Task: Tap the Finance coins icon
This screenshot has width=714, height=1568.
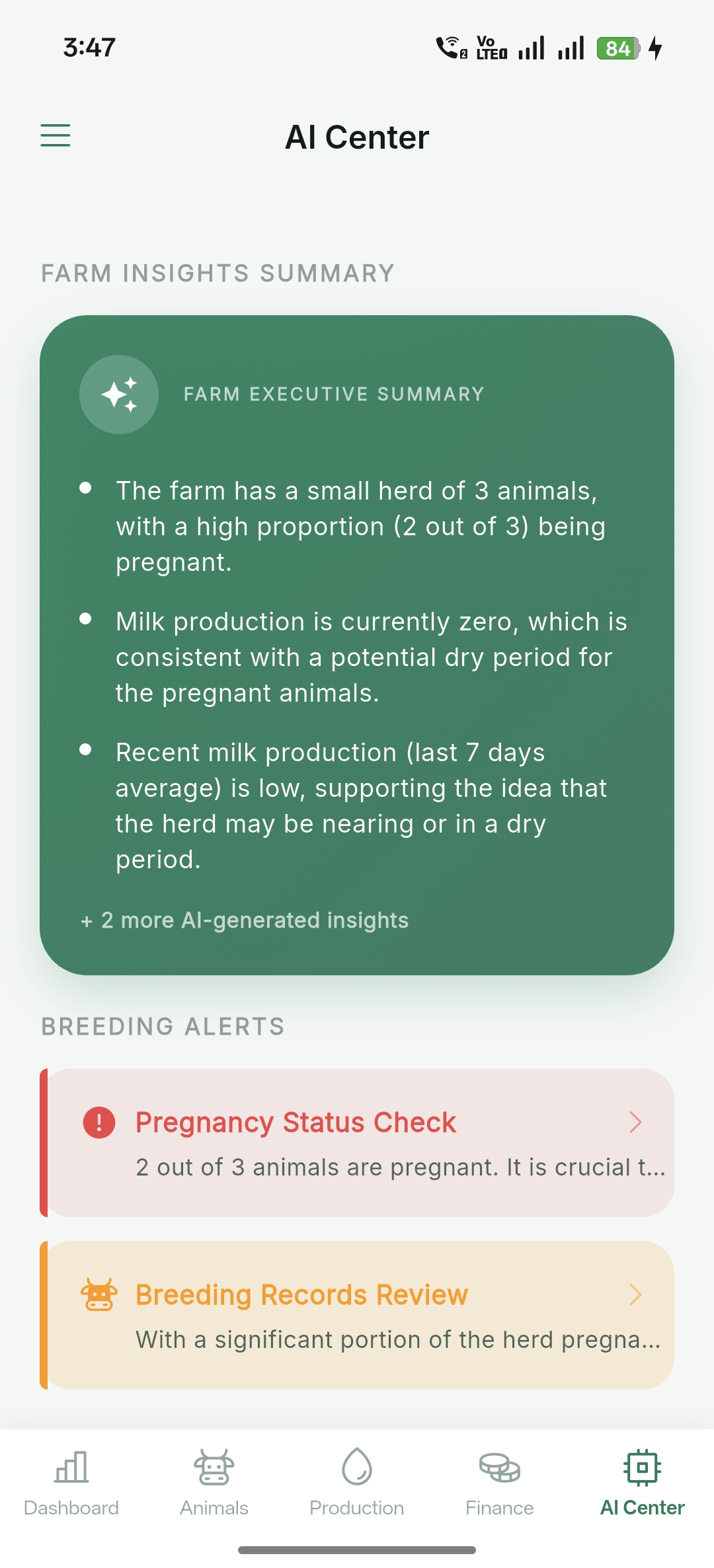Action: tap(500, 1467)
